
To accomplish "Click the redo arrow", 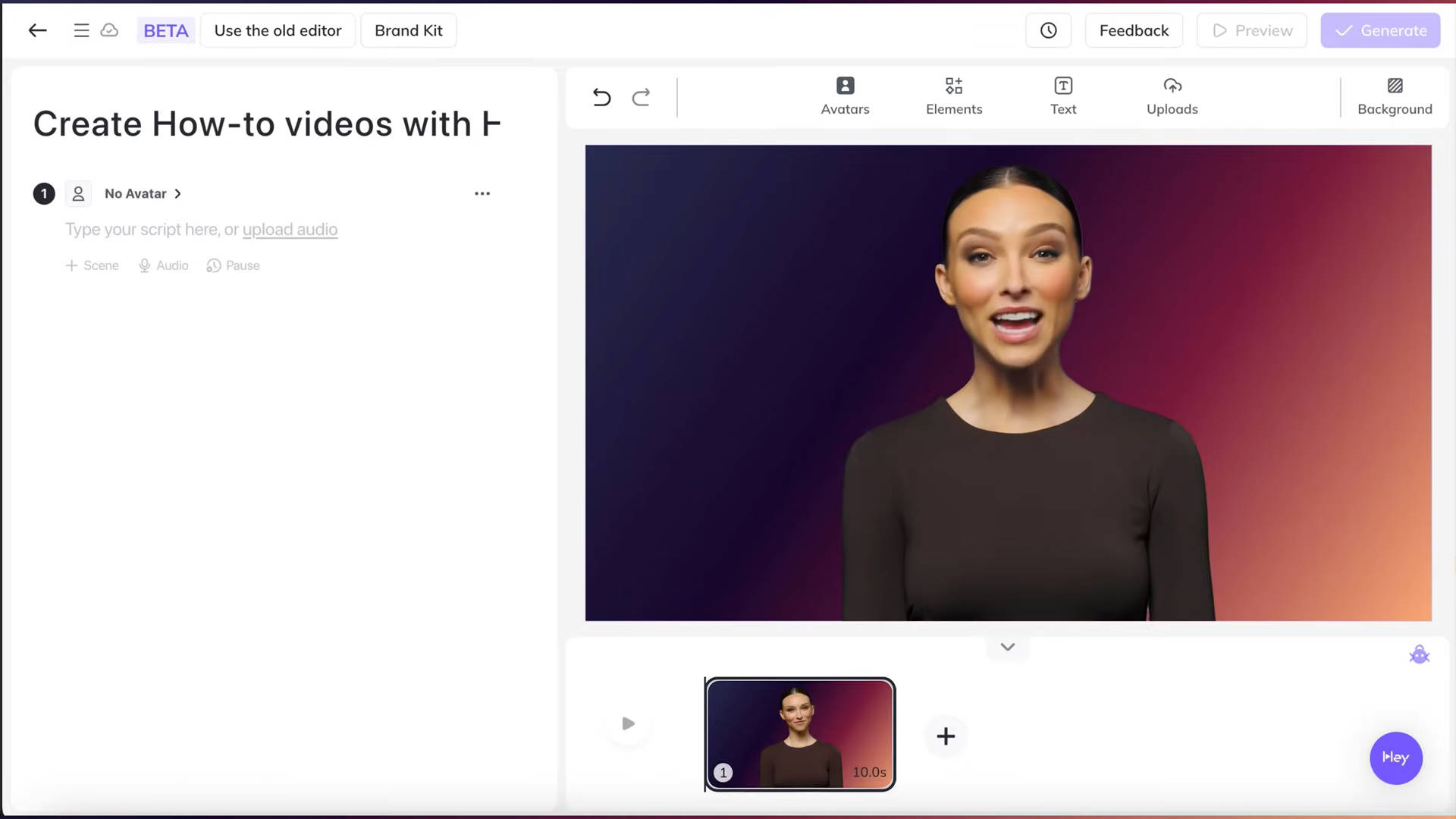I will 641,97.
